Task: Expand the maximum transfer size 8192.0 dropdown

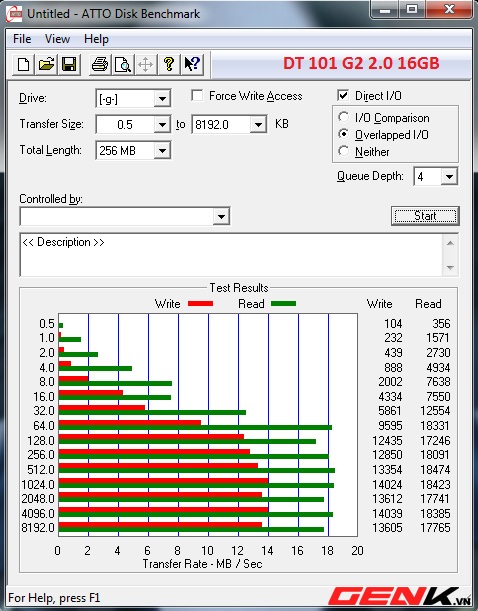Action: coord(258,125)
